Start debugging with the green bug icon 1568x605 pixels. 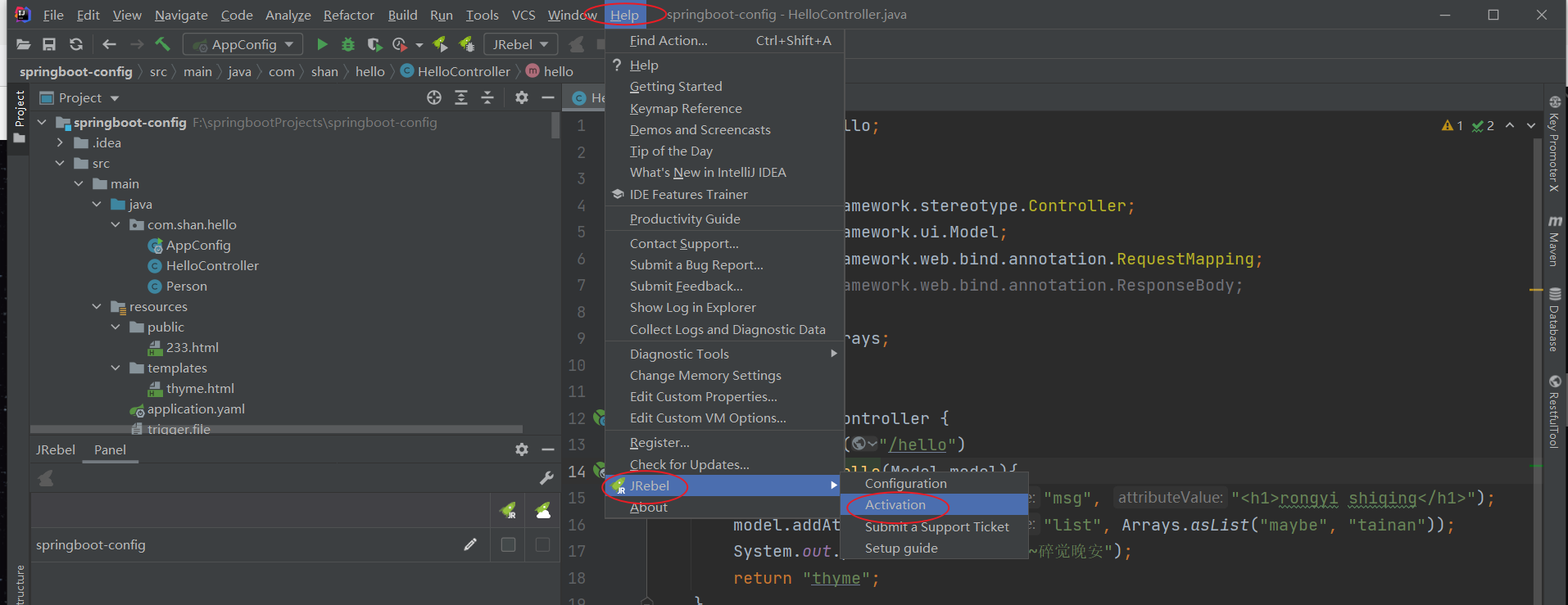click(348, 44)
